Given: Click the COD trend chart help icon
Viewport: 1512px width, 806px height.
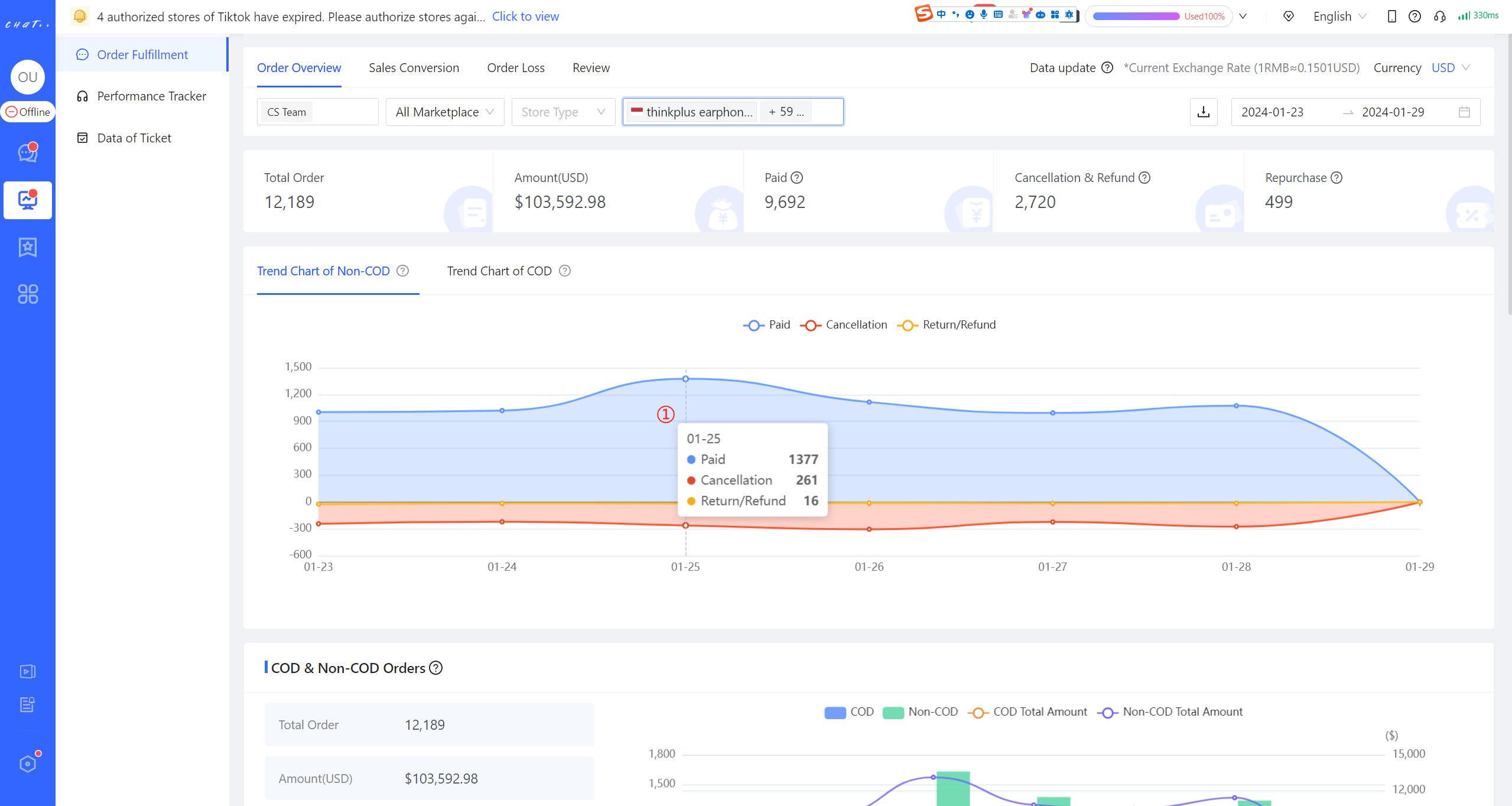Looking at the screenshot, I should [565, 271].
